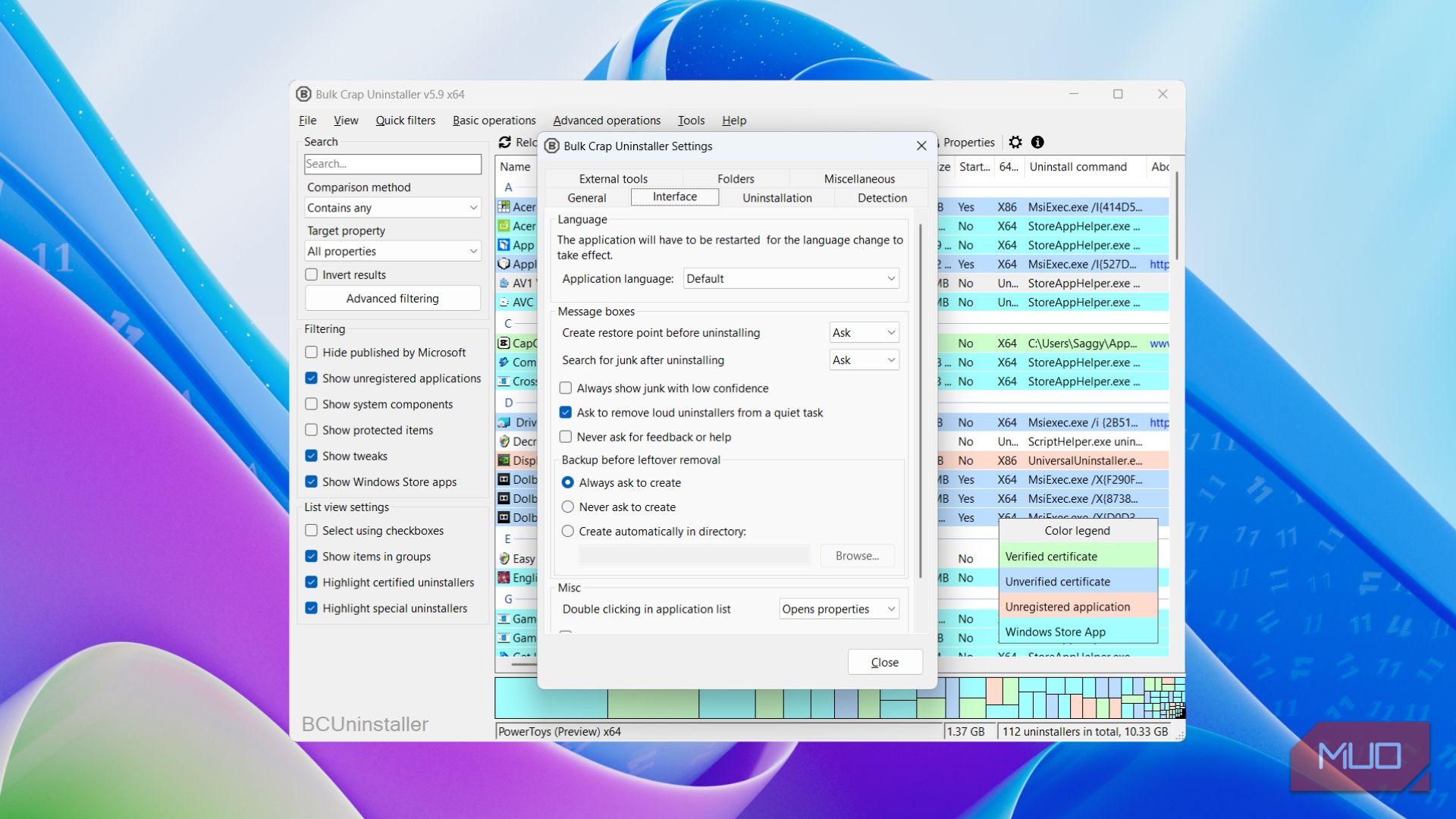Click the main window BCU logo icon
This screenshot has width=1456, height=819.
303,94
